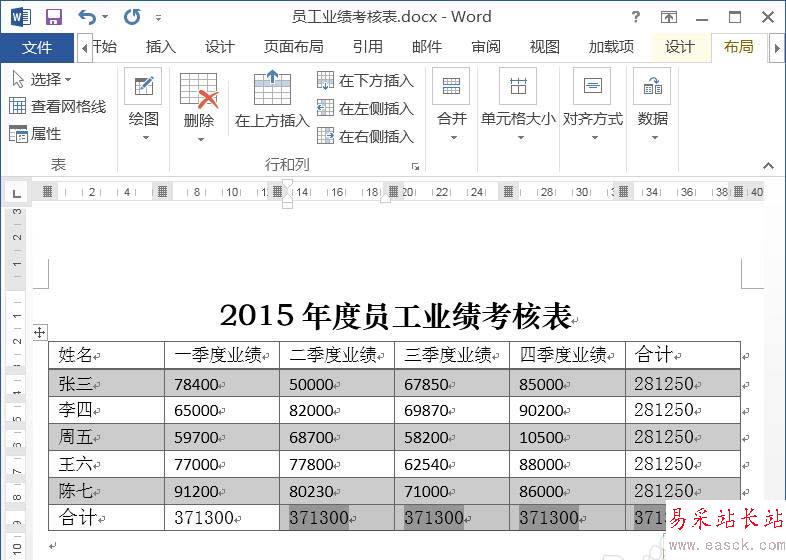Click the 对齐方式 icon
The width and height of the screenshot is (786, 560).
click(593, 86)
